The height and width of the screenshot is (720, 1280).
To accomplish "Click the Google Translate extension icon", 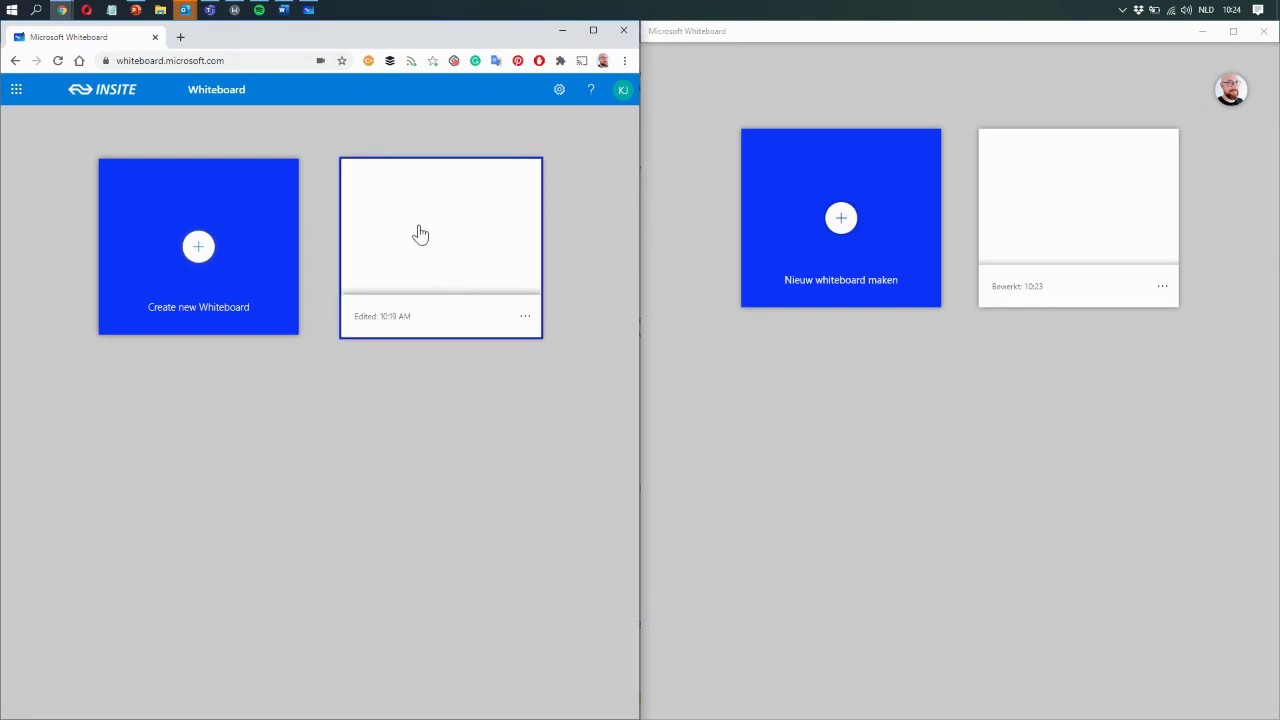I will (x=496, y=61).
